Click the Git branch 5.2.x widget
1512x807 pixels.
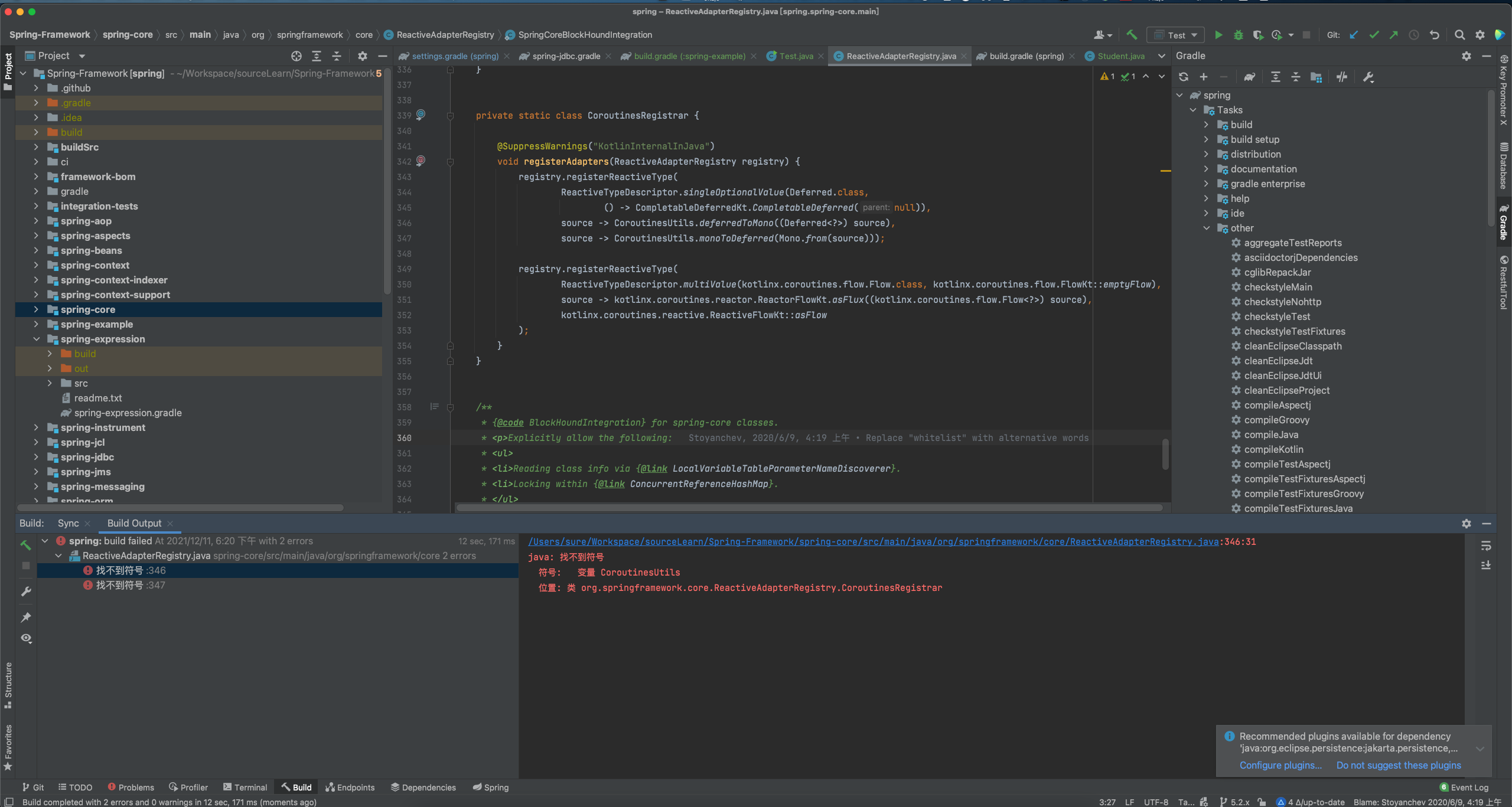pyautogui.click(x=1235, y=802)
